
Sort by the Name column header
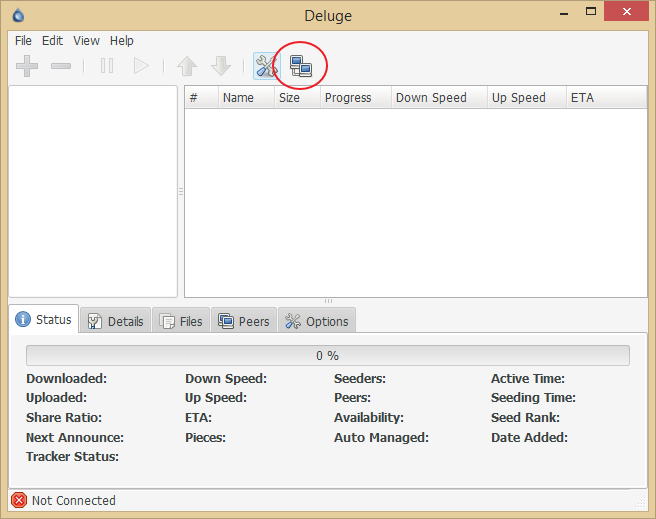click(x=246, y=97)
